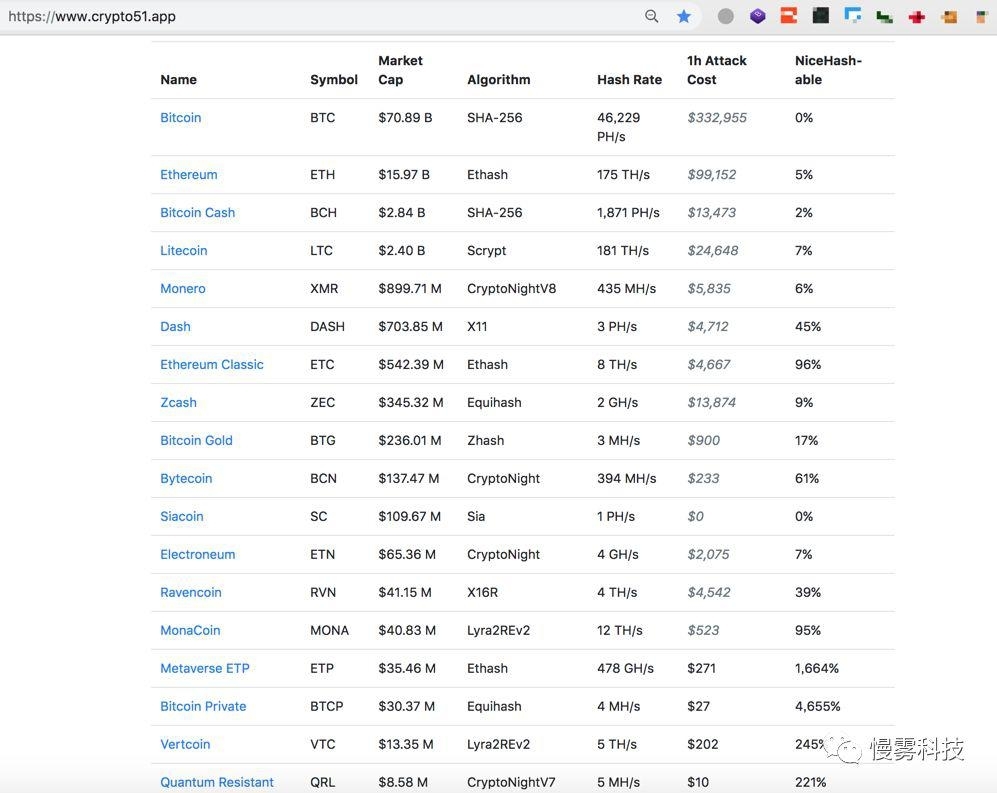
Task: Open the Metaverse ETP link
Action: pyautogui.click(x=205, y=668)
